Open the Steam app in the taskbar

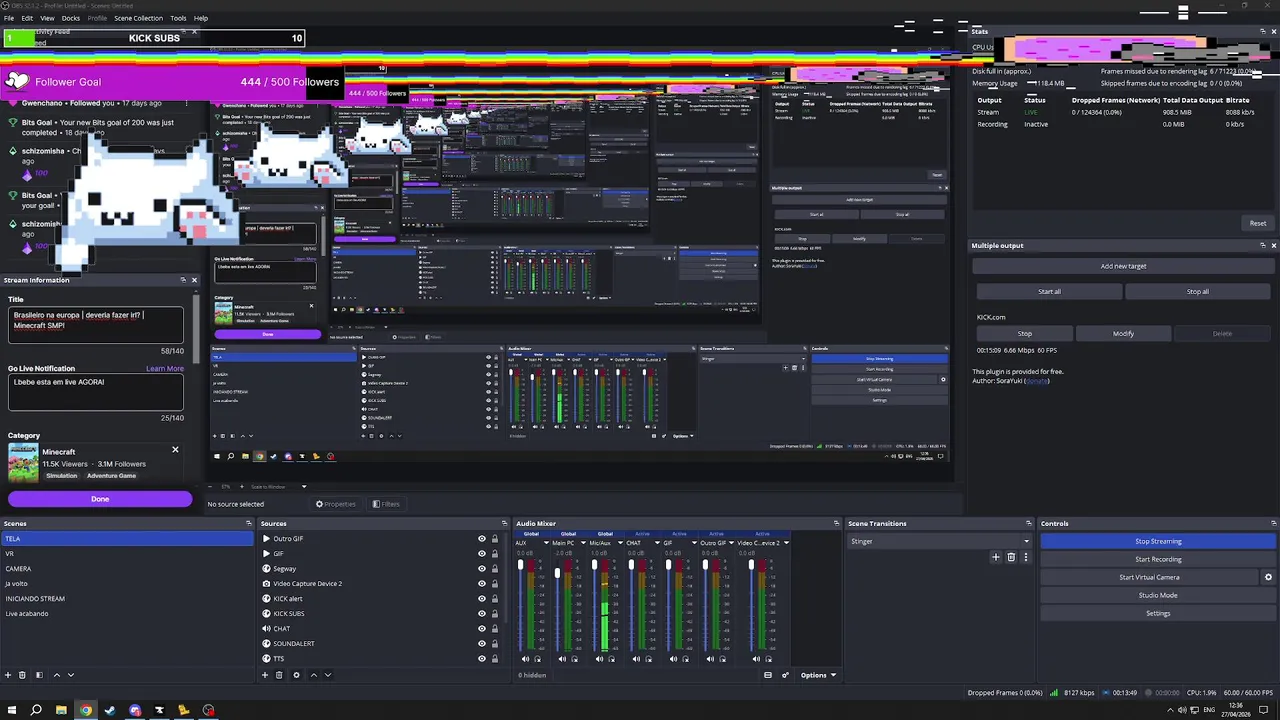click(110, 710)
